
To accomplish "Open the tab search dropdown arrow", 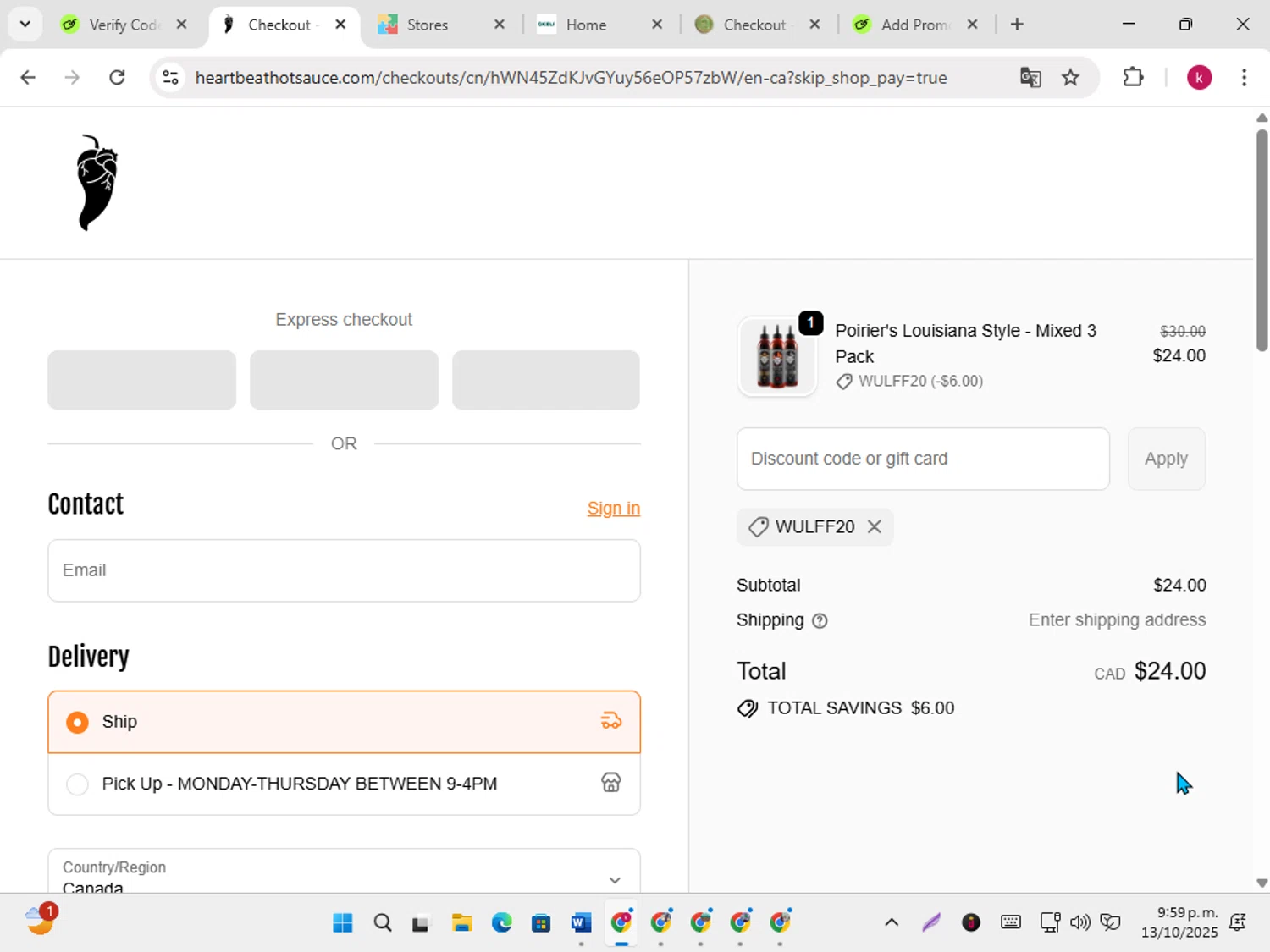I will point(25,25).
